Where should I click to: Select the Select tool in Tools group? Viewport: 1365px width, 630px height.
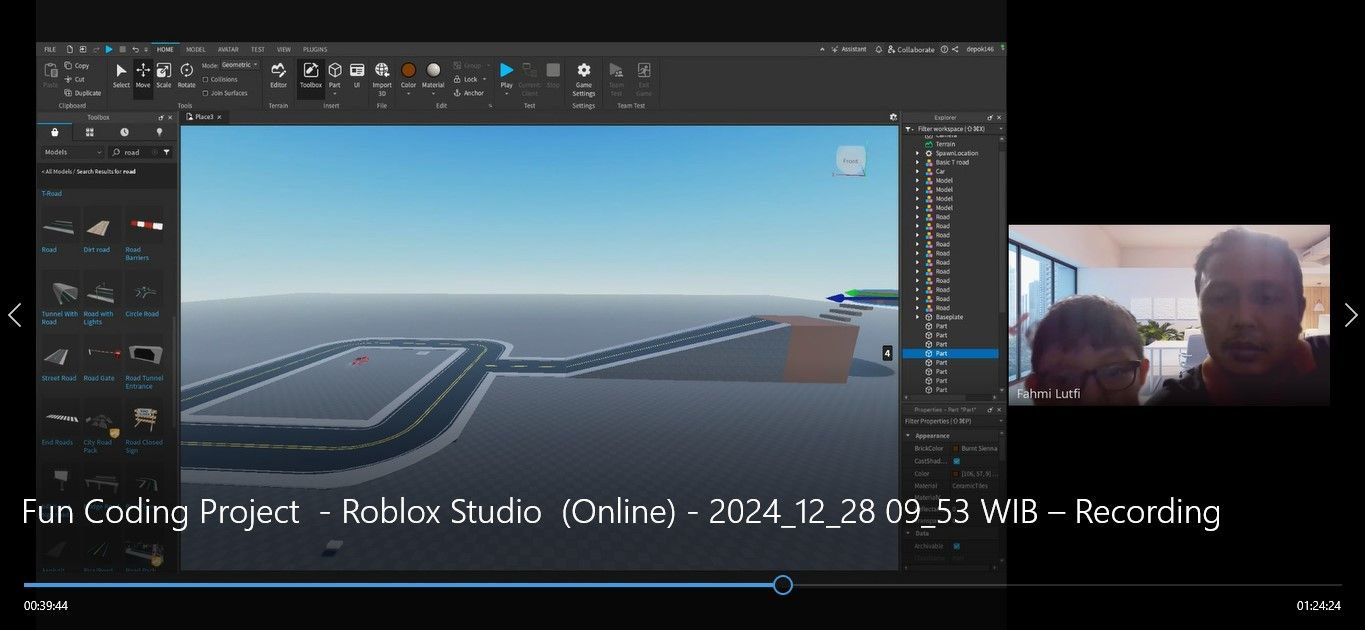[121, 75]
